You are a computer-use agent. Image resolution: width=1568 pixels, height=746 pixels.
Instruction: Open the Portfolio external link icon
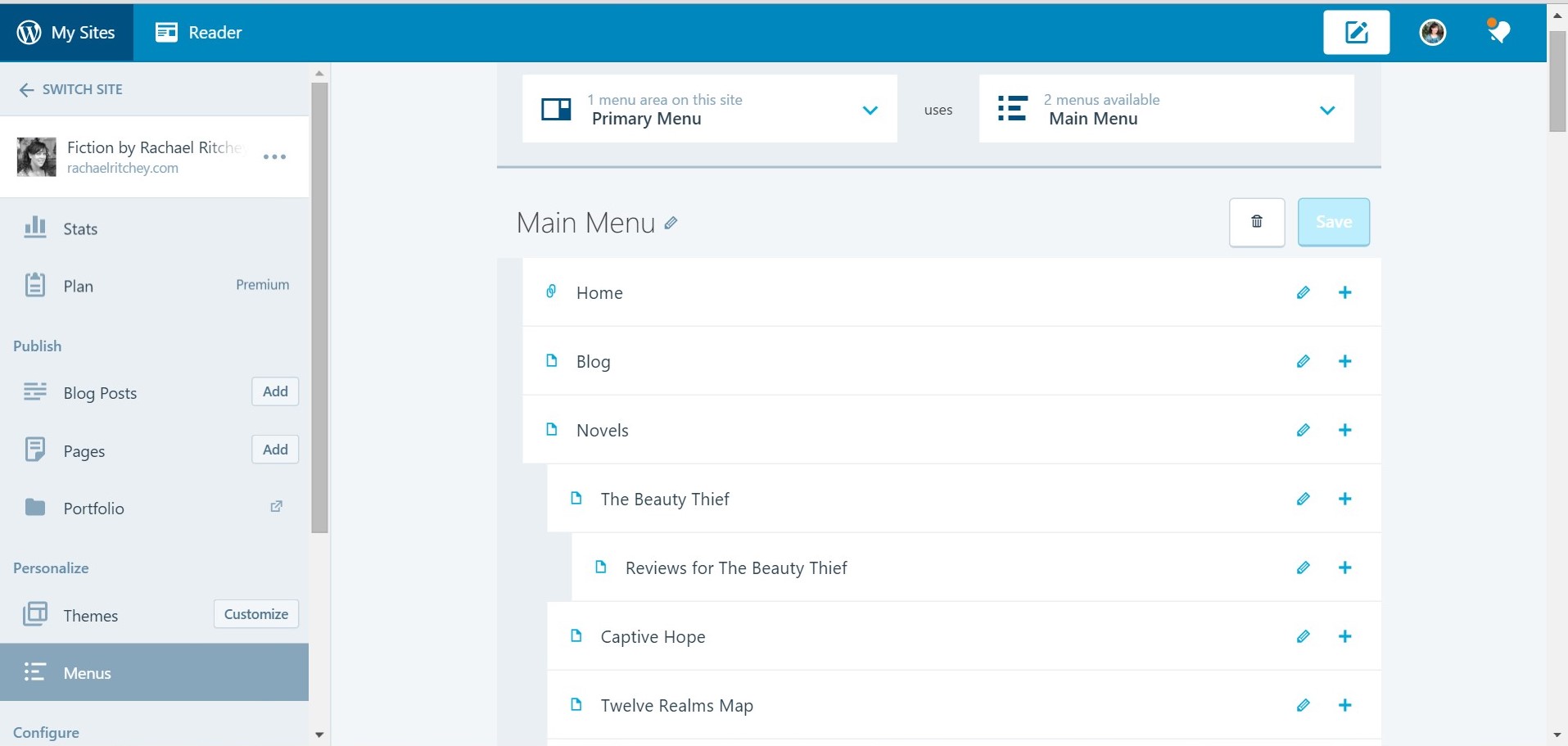(276, 507)
